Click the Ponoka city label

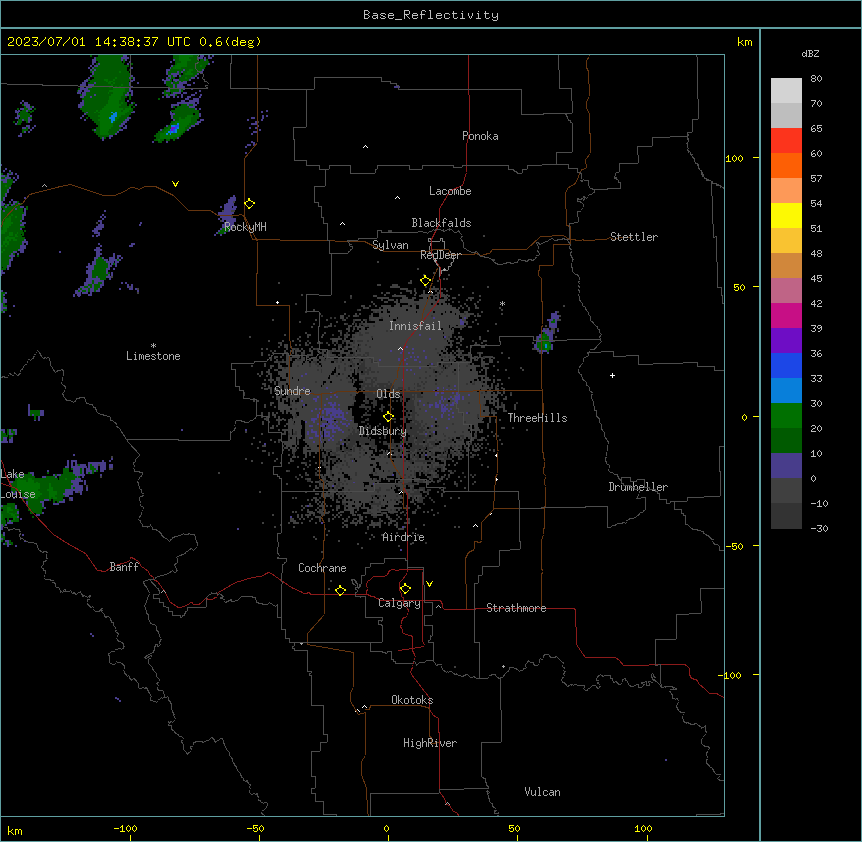tap(480, 136)
